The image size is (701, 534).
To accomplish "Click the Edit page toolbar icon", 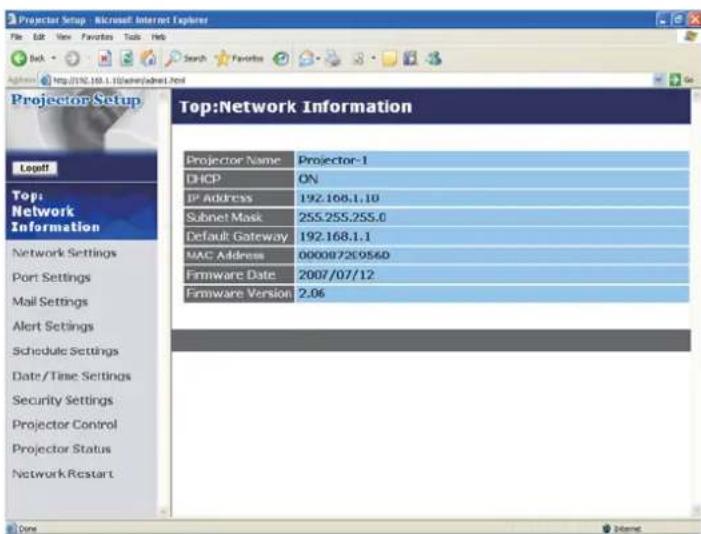I will (x=359, y=59).
